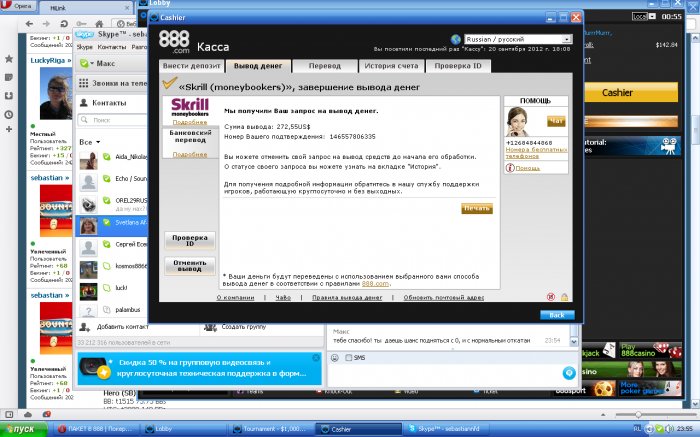This screenshot has height=437, width=700.
Task: Select the Вывод денег tab
Action: pos(258,66)
